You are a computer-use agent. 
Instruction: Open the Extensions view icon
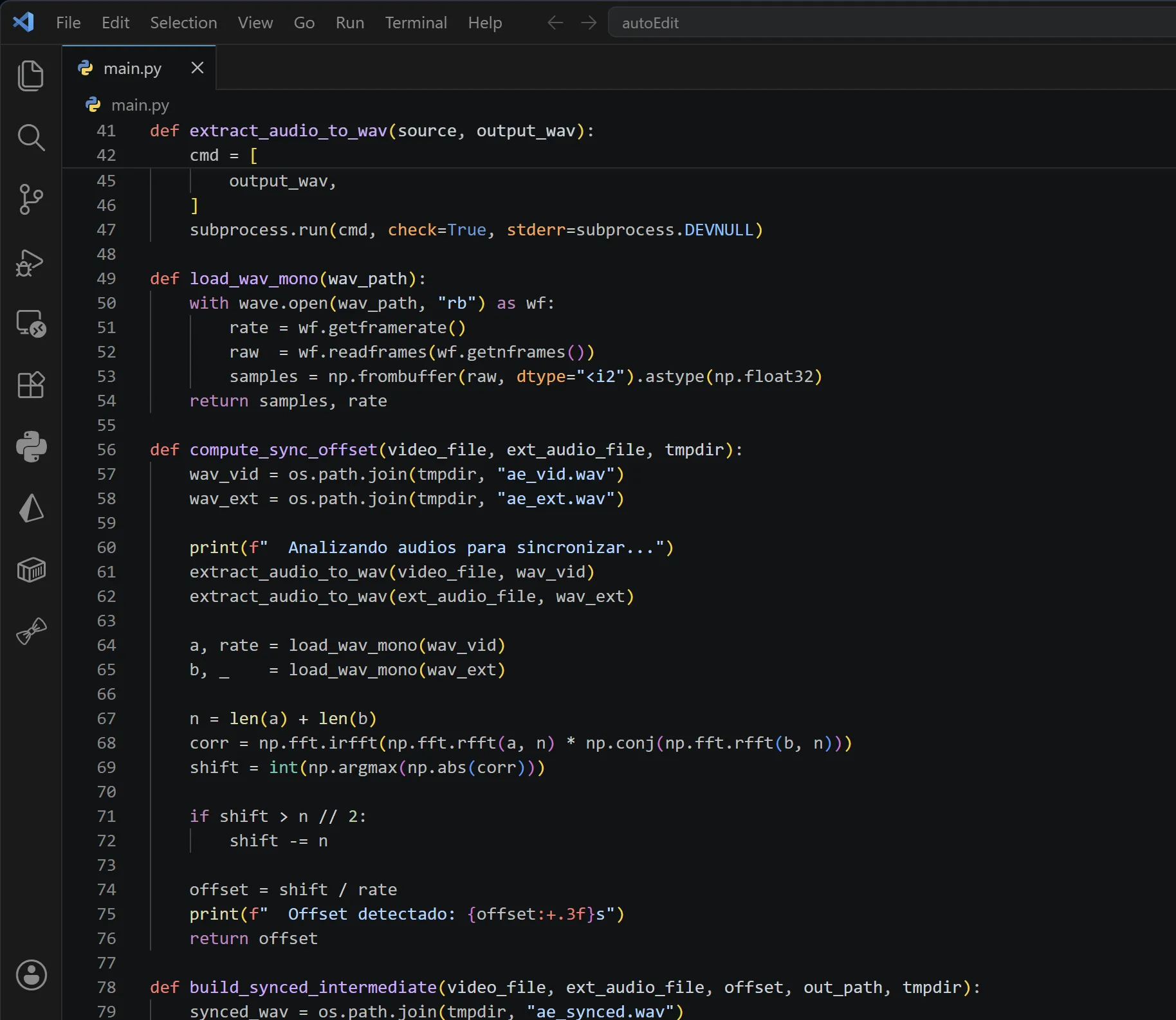[31, 385]
